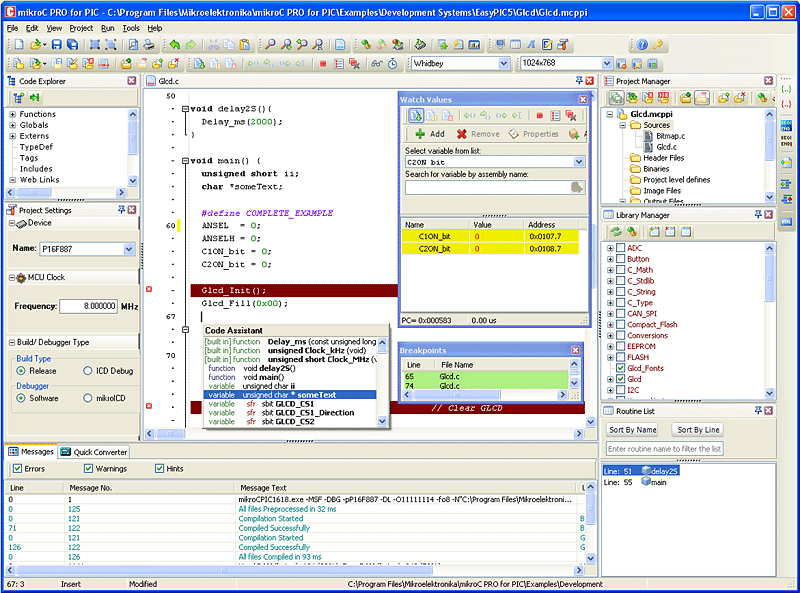The image size is (800, 593).
Task: Click the Save All icon
Action: tap(73, 45)
